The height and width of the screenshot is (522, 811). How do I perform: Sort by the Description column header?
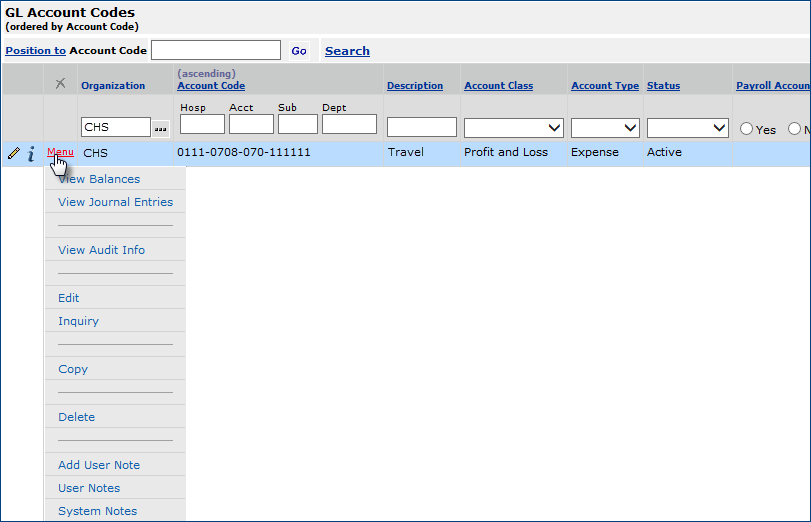[415, 86]
